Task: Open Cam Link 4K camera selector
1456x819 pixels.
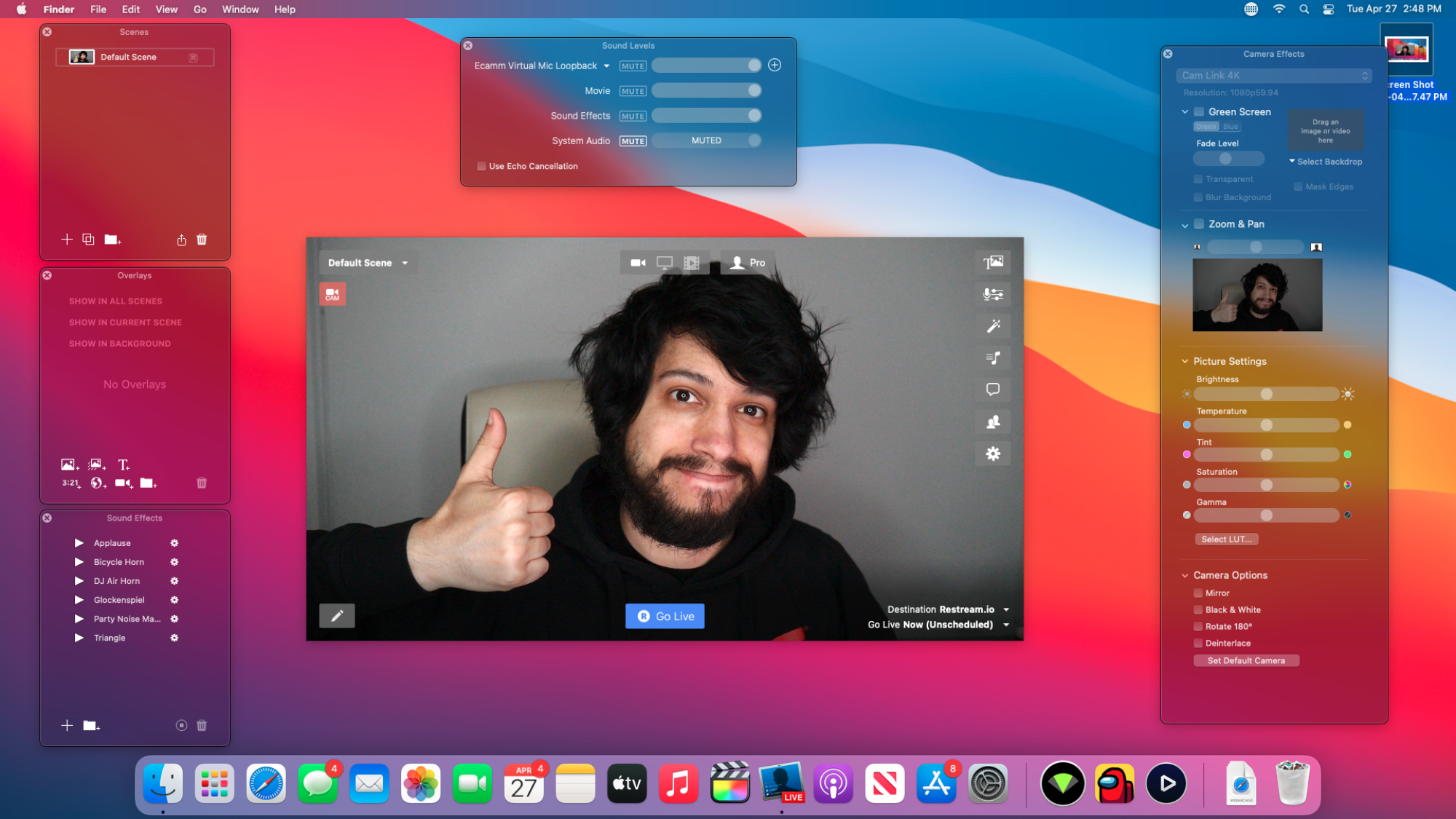Action: click(1274, 76)
